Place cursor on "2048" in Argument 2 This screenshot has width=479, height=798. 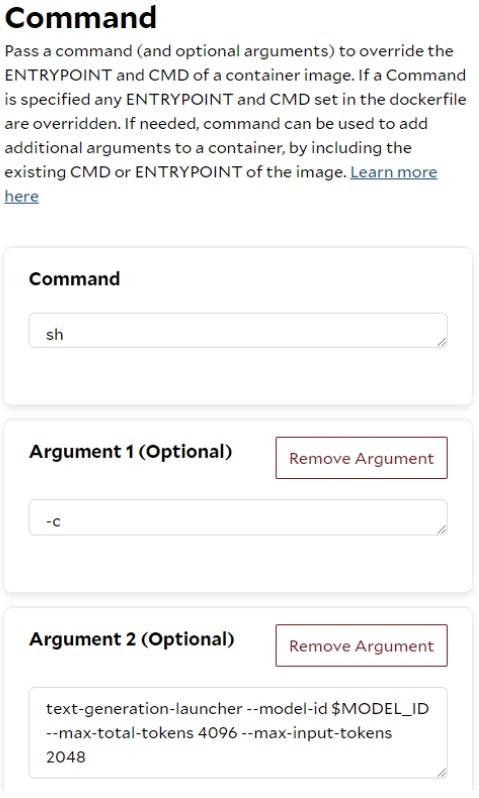click(x=66, y=757)
